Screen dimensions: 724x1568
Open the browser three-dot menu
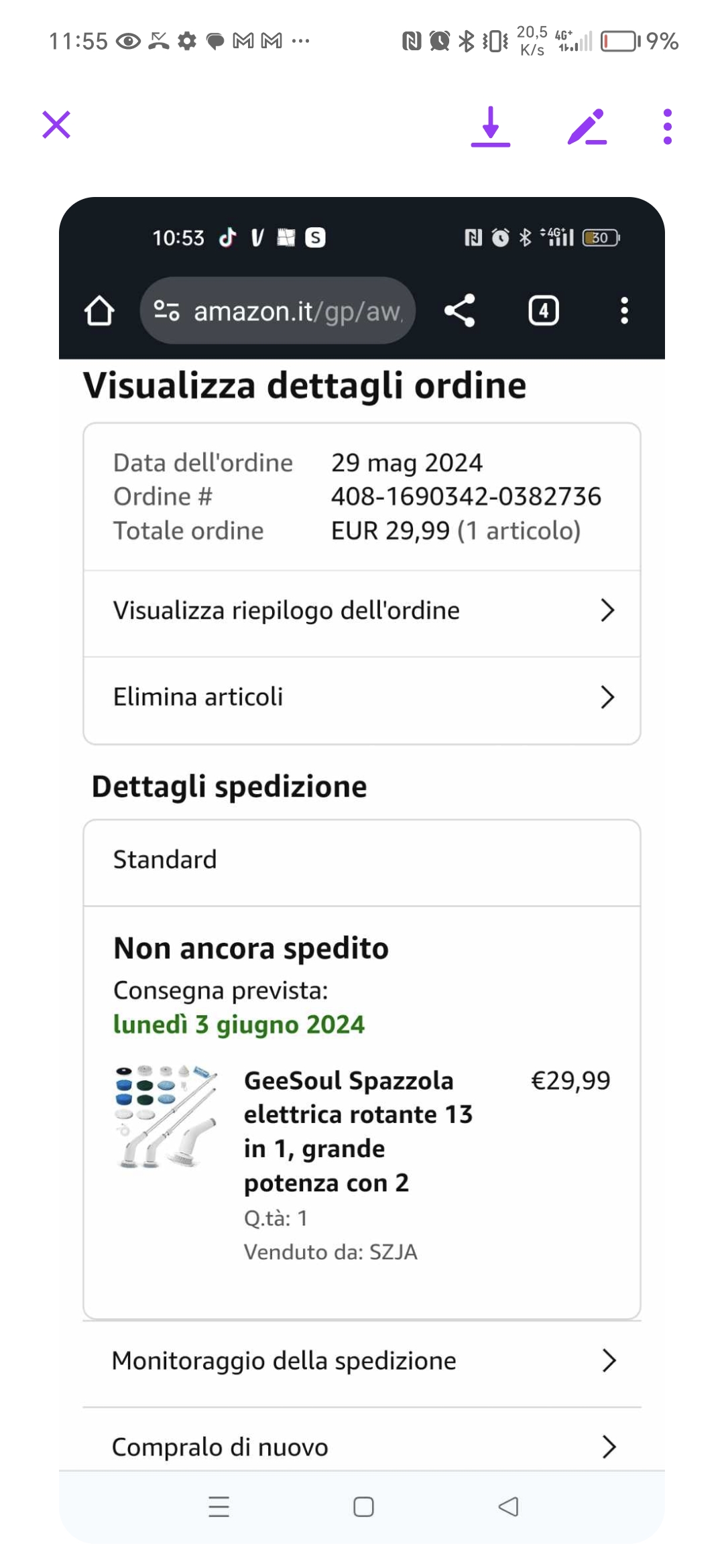click(x=624, y=311)
